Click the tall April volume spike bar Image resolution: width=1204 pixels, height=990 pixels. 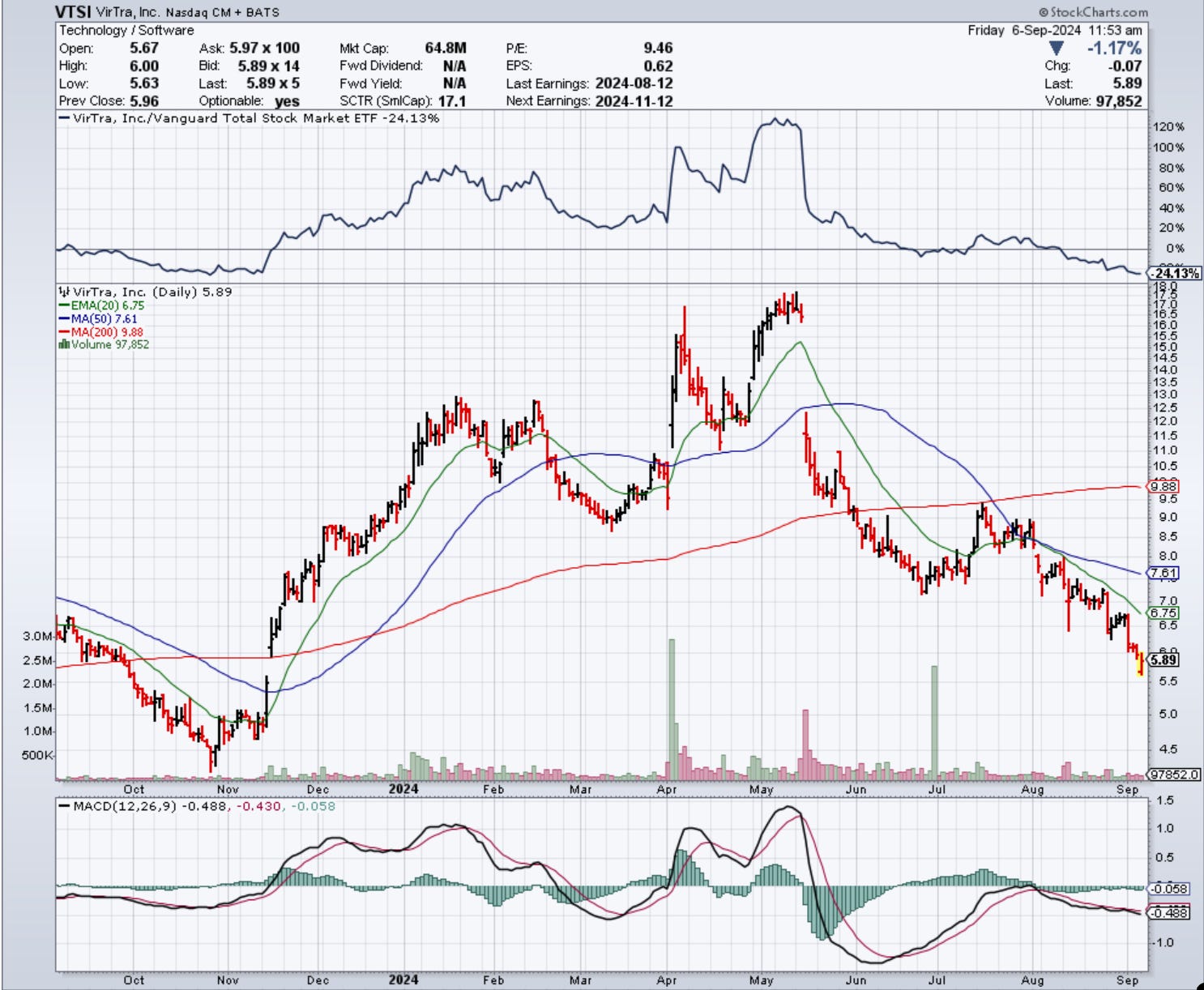point(672,709)
